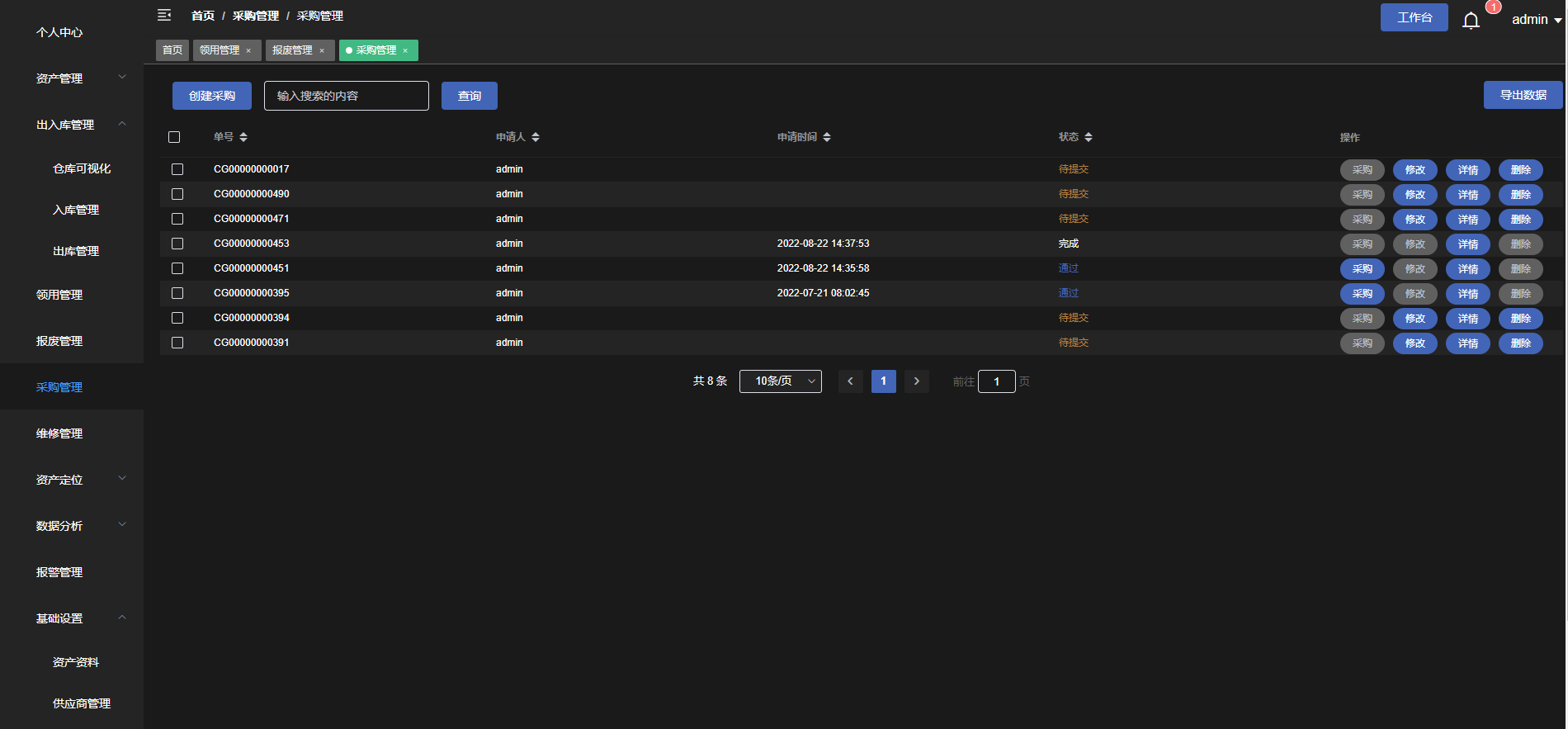Click 通过 status for CG00000000451
This screenshot has width=1568, height=729.
pos(1069,268)
